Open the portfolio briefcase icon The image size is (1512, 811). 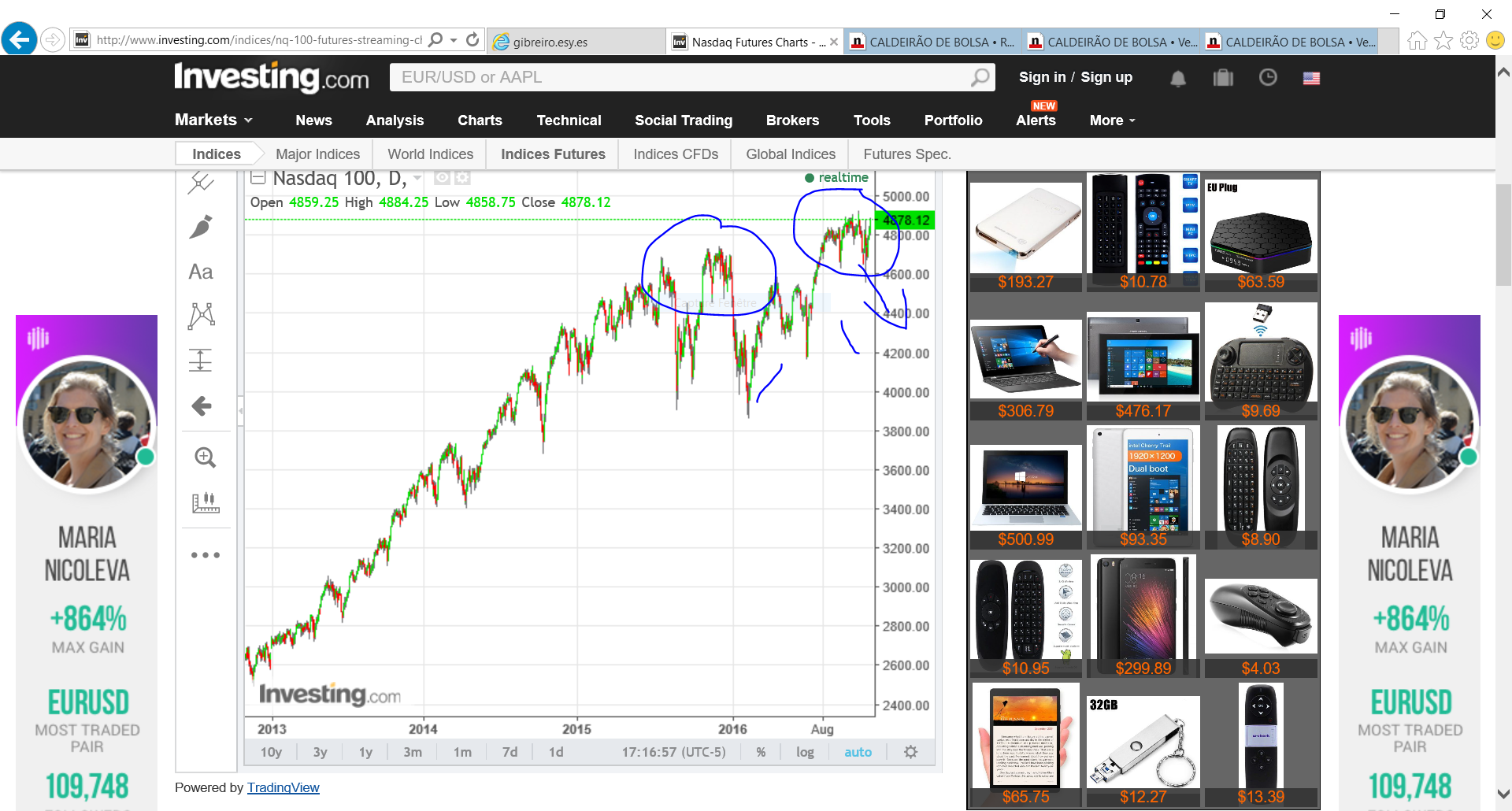(x=1223, y=77)
